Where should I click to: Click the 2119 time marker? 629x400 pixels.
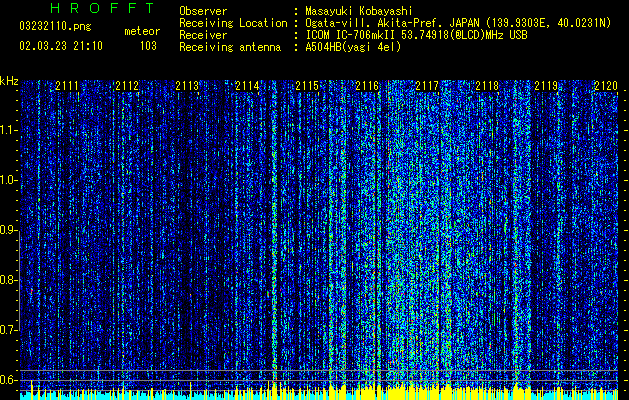coord(546,86)
